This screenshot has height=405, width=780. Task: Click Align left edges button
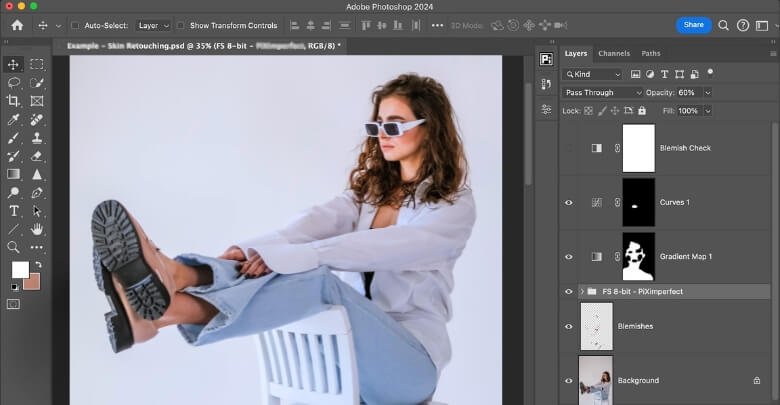(x=294, y=25)
